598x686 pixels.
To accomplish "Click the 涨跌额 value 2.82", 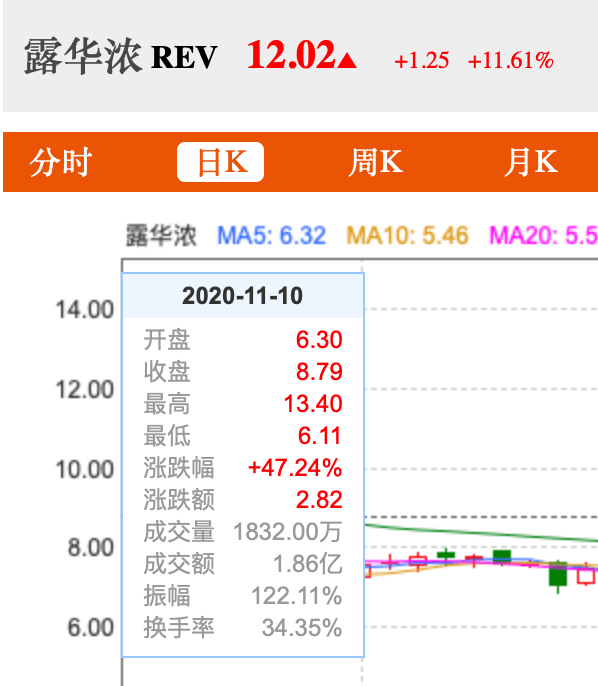I will (x=319, y=500).
